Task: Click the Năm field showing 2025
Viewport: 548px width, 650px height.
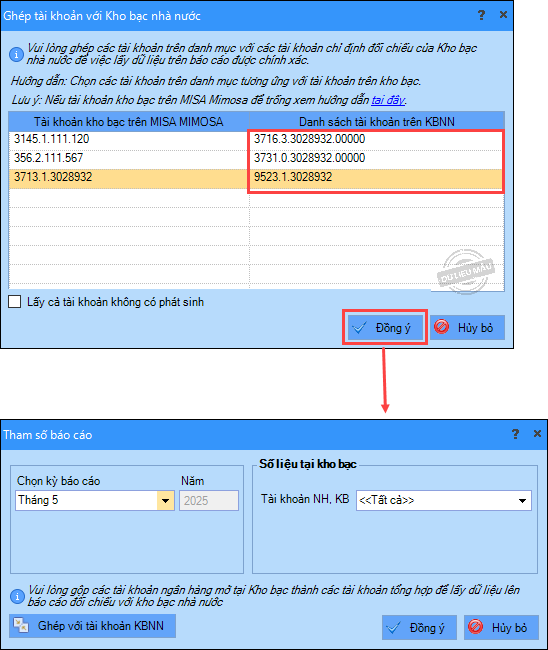Action: tap(209, 501)
